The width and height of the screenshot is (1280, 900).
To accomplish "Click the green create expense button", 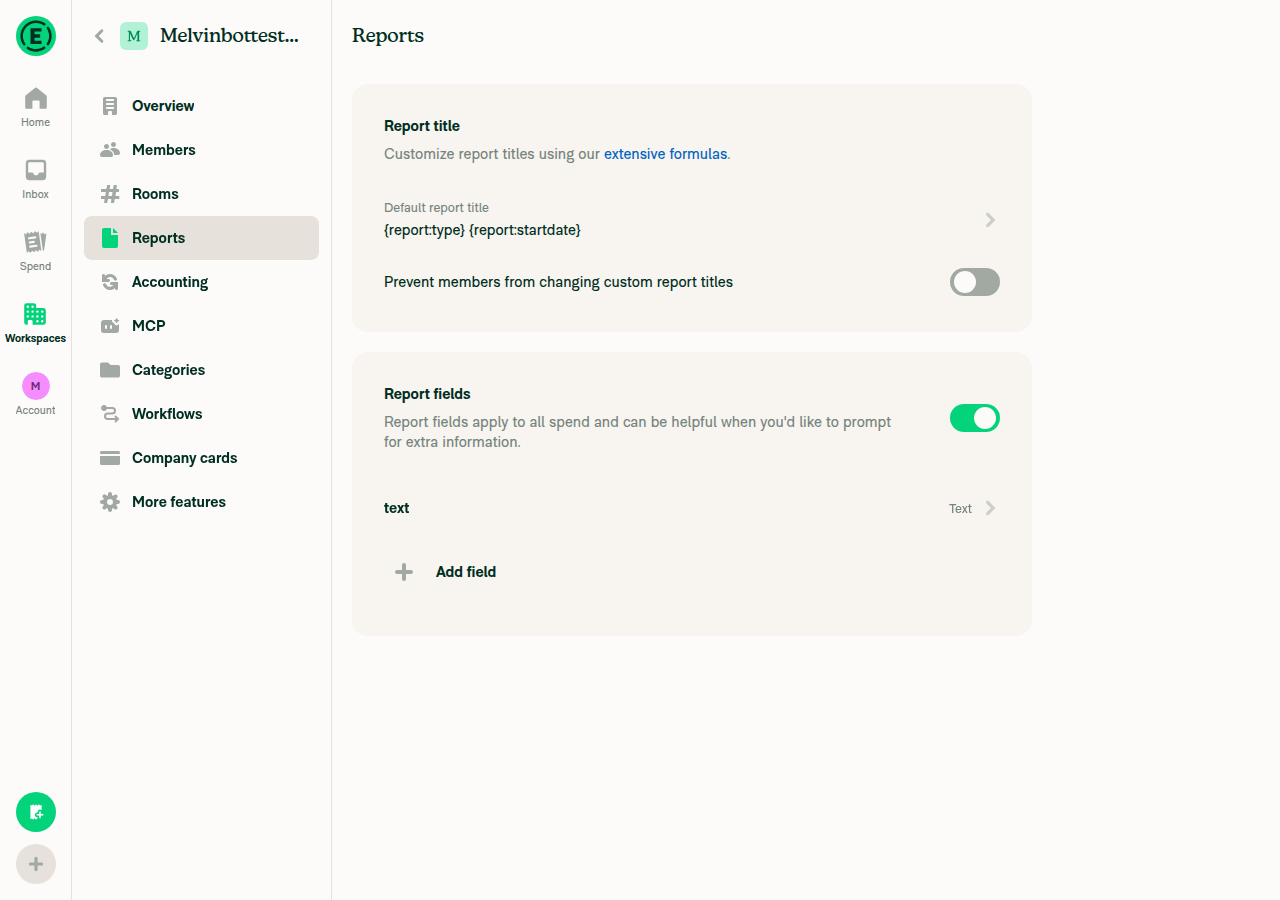I will pyautogui.click(x=36, y=812).
